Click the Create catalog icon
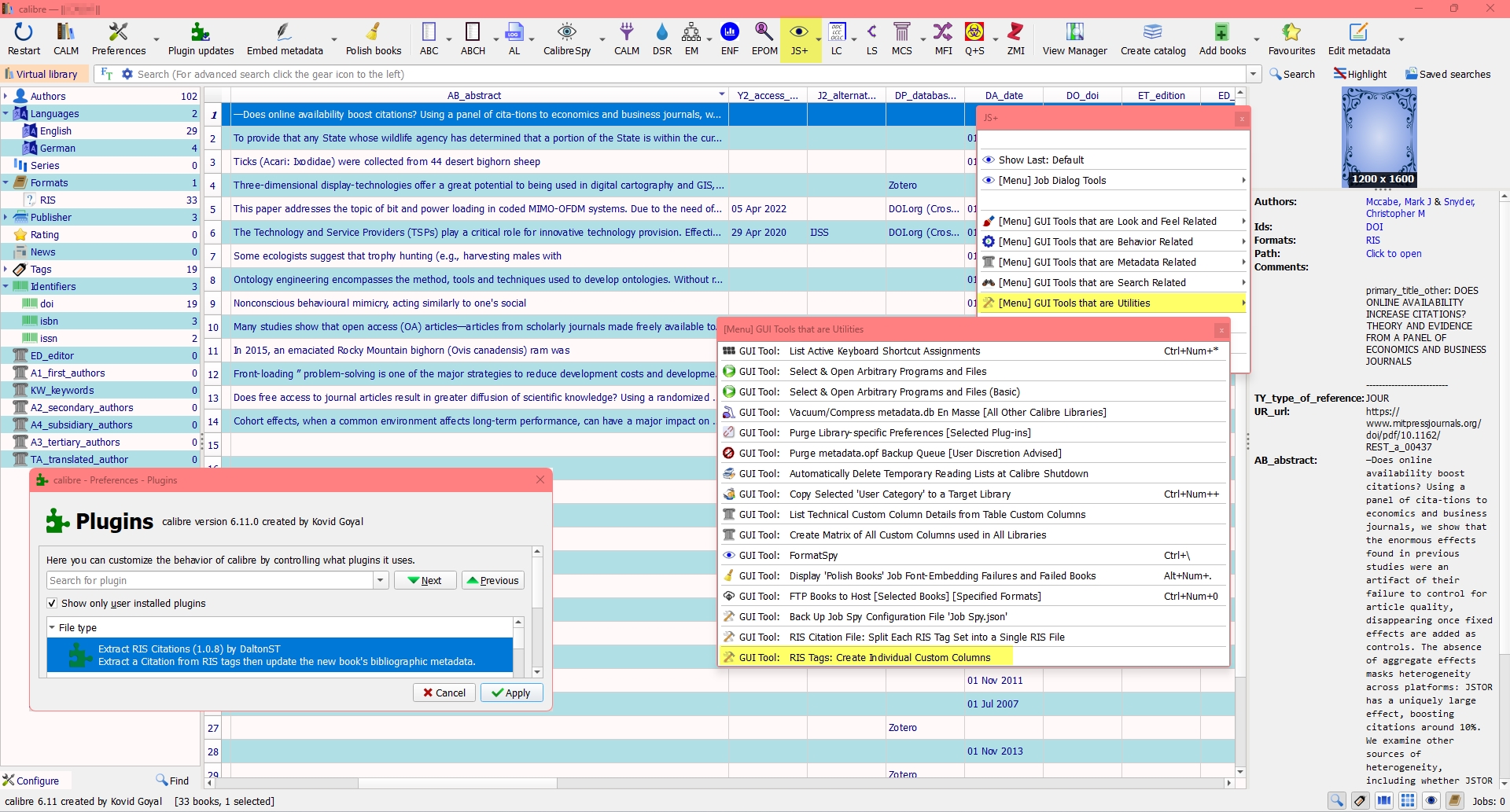The width and height of the screenshot is (1510, 812). [x=1153, y=39]
